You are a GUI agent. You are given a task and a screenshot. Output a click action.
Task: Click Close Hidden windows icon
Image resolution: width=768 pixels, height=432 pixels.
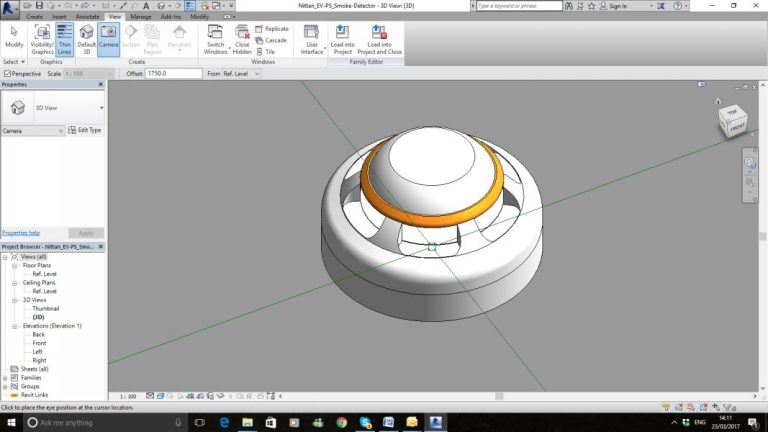click(x=242, y=37)
